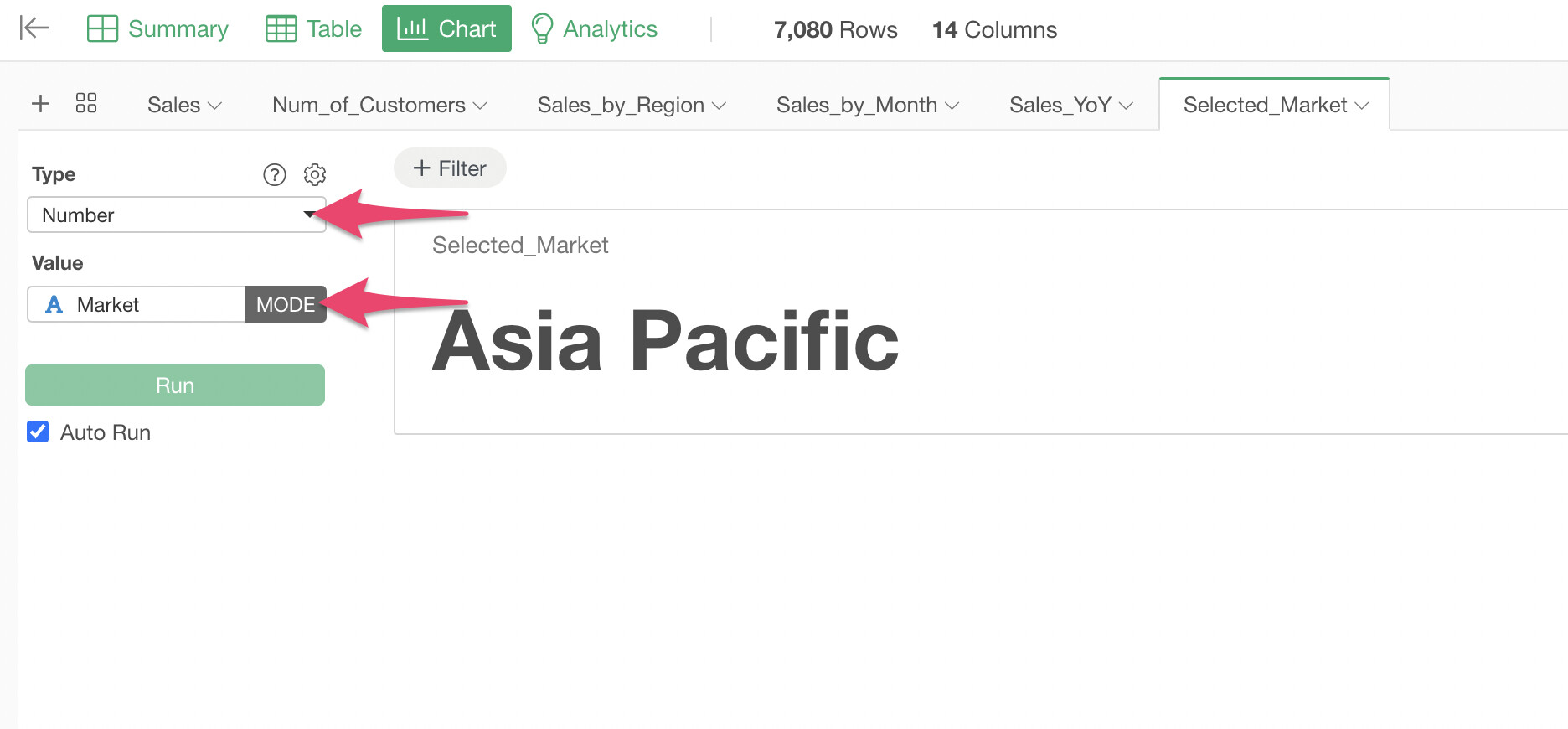Switch to the Table view

313,28
